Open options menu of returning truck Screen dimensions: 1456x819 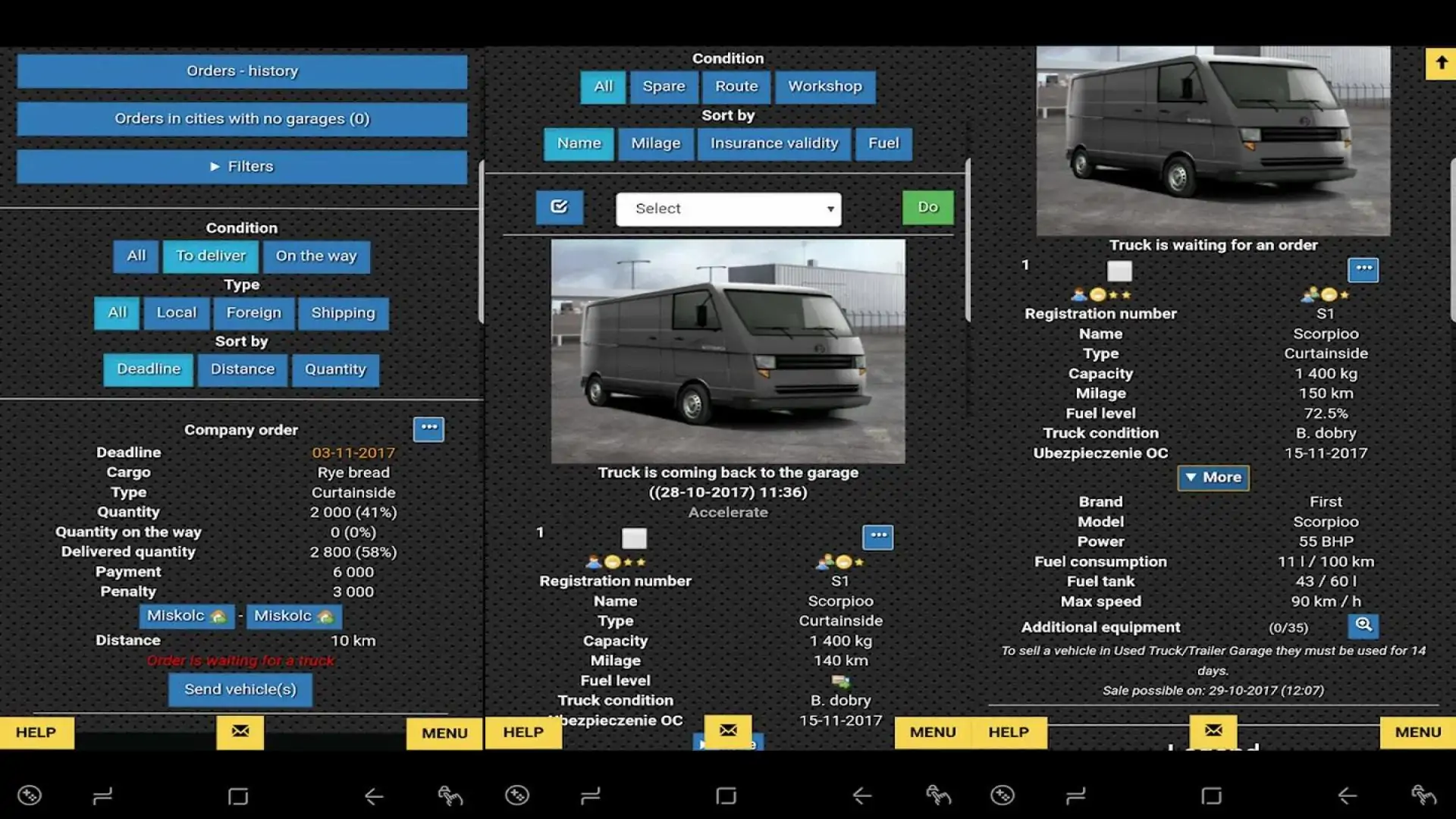[878, 537]
